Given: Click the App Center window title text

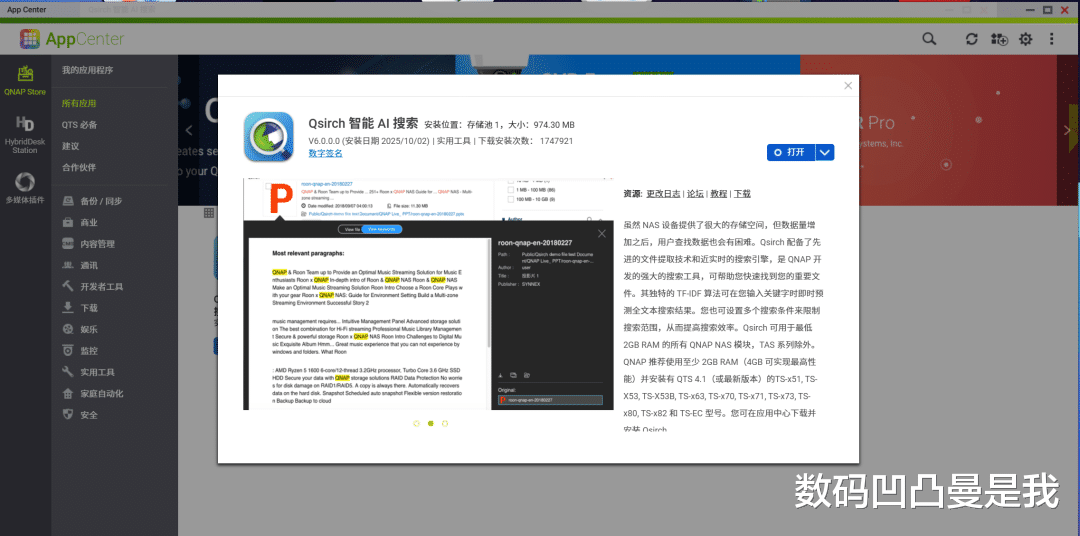Looking at the screenshot, I should point(28,9).
